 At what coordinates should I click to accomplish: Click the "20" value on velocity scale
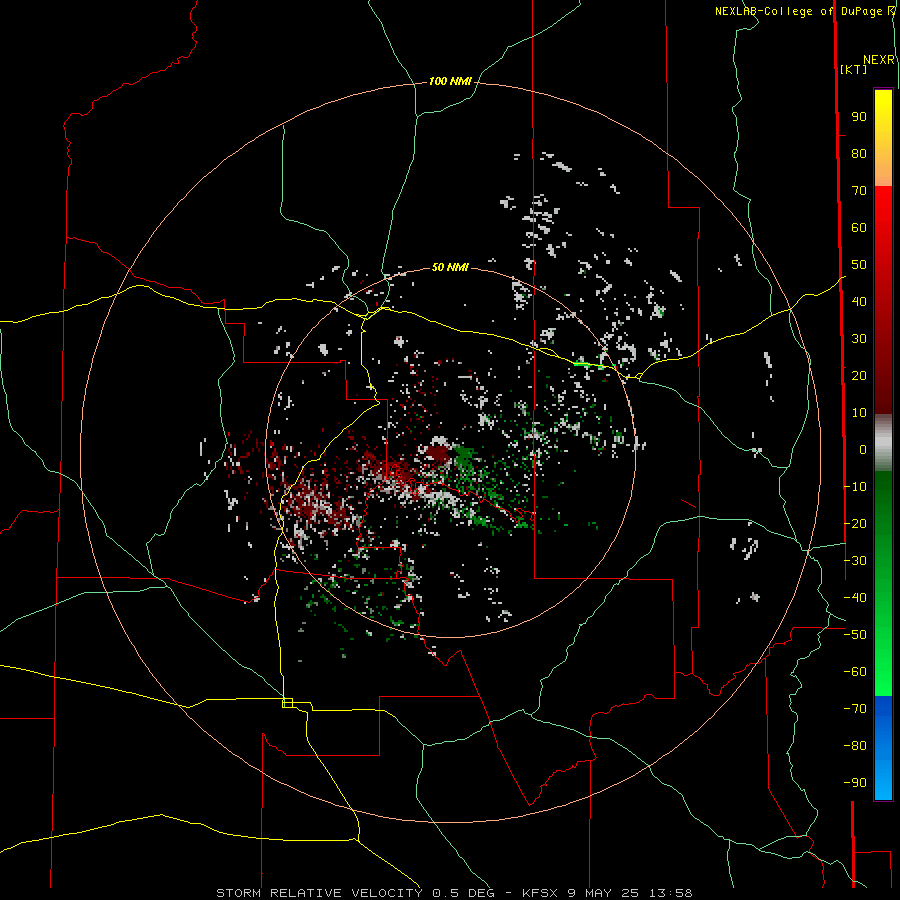point(859,376)
